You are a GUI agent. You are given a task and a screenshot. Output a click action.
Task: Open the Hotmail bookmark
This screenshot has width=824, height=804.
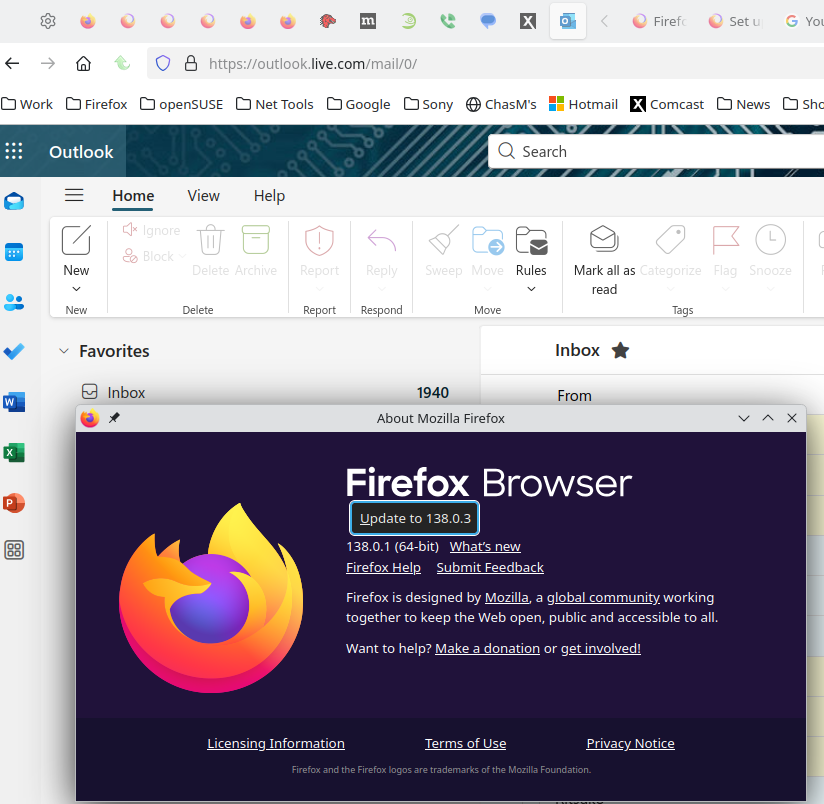point(583,104)
